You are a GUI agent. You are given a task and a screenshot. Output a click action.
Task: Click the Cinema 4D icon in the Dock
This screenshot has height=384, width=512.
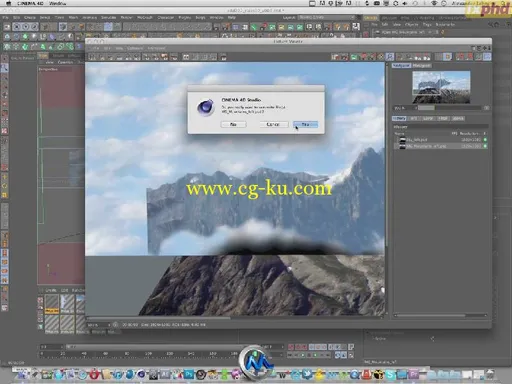tap(141, 375)
